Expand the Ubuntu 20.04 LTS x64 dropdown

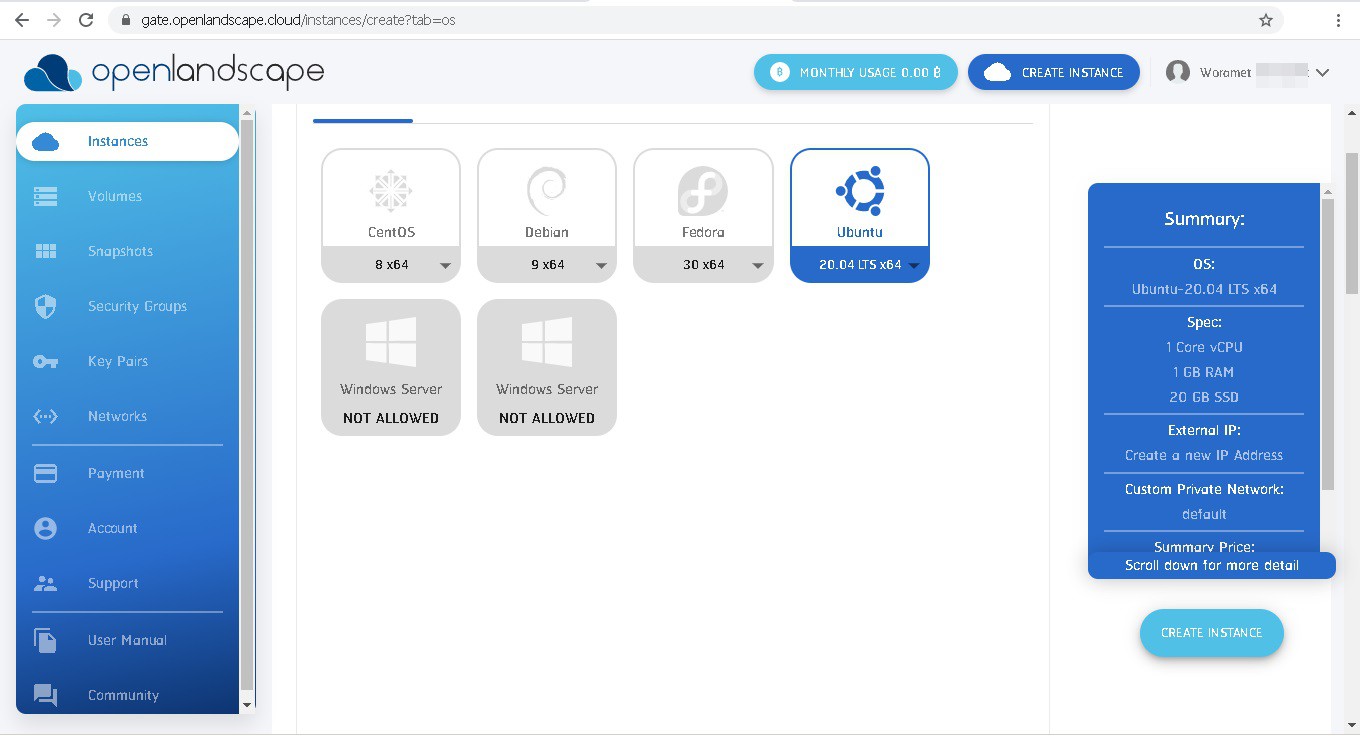860,265
